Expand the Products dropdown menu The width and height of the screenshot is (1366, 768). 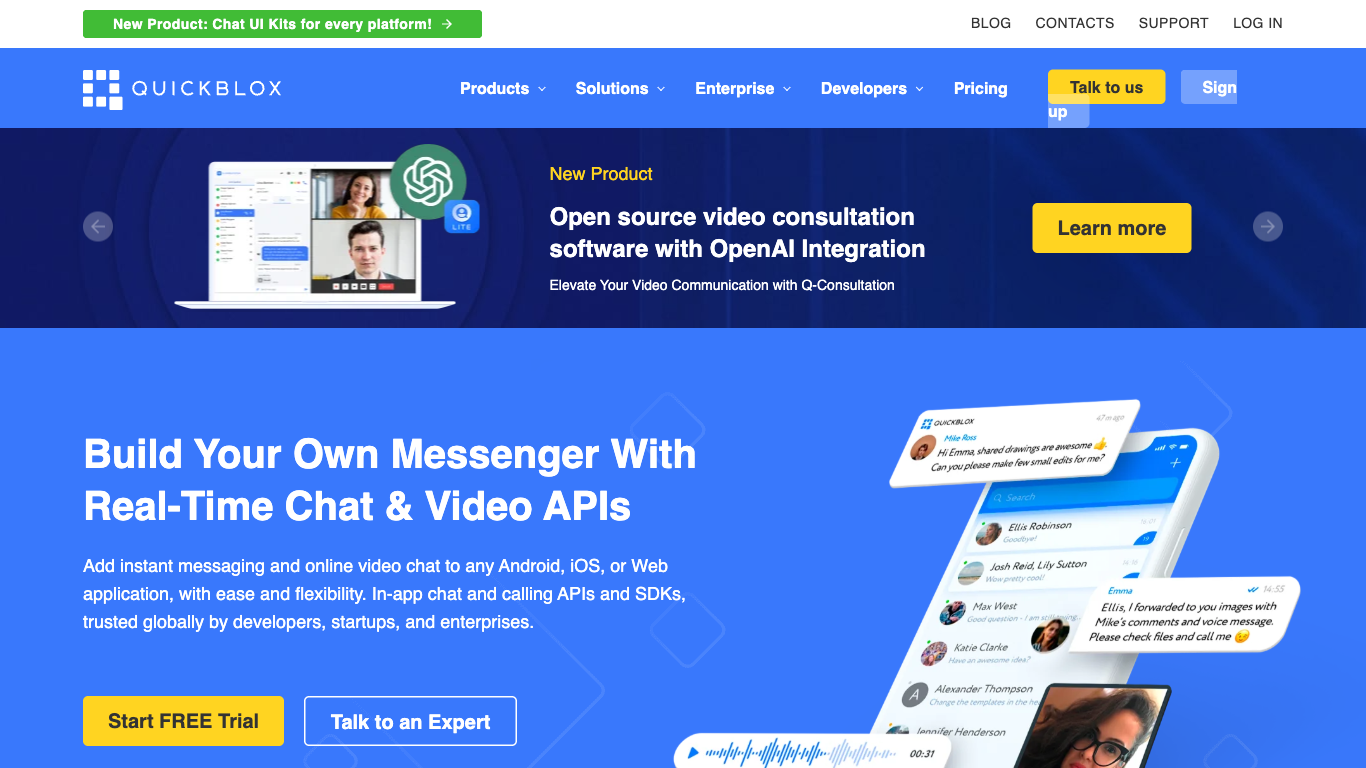[x=503, y=89]
